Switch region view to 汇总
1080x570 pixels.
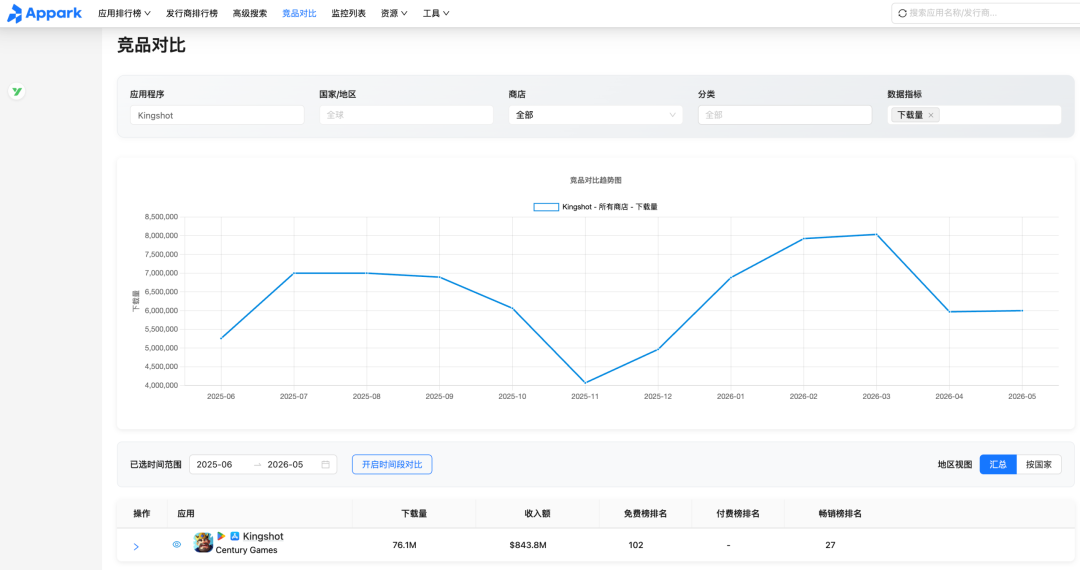pyautogui.click(x=998, y=465)
